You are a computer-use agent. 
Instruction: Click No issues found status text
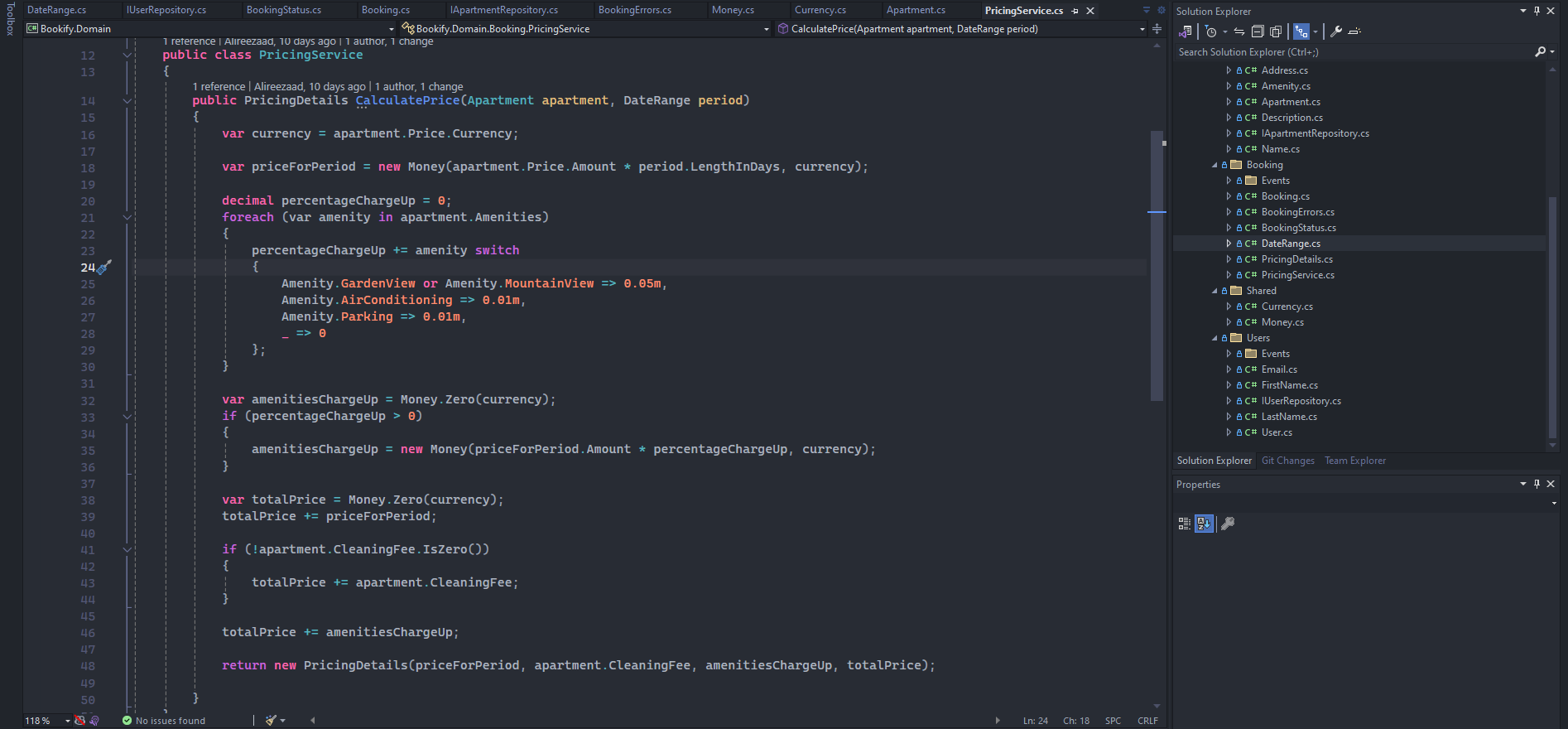(171, 721)
